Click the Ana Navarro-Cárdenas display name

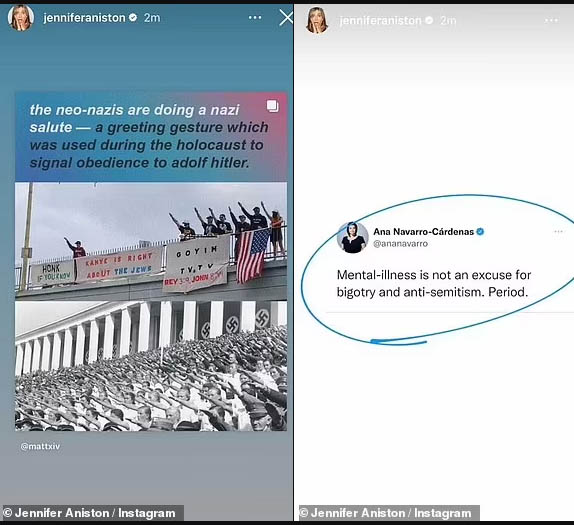point(424,232)
